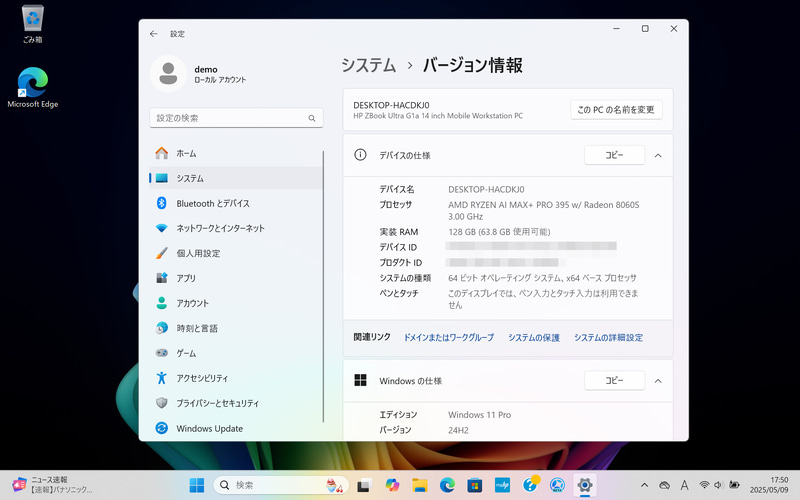
Task: Copy the Windows の仕様 details
Action: 614,381
